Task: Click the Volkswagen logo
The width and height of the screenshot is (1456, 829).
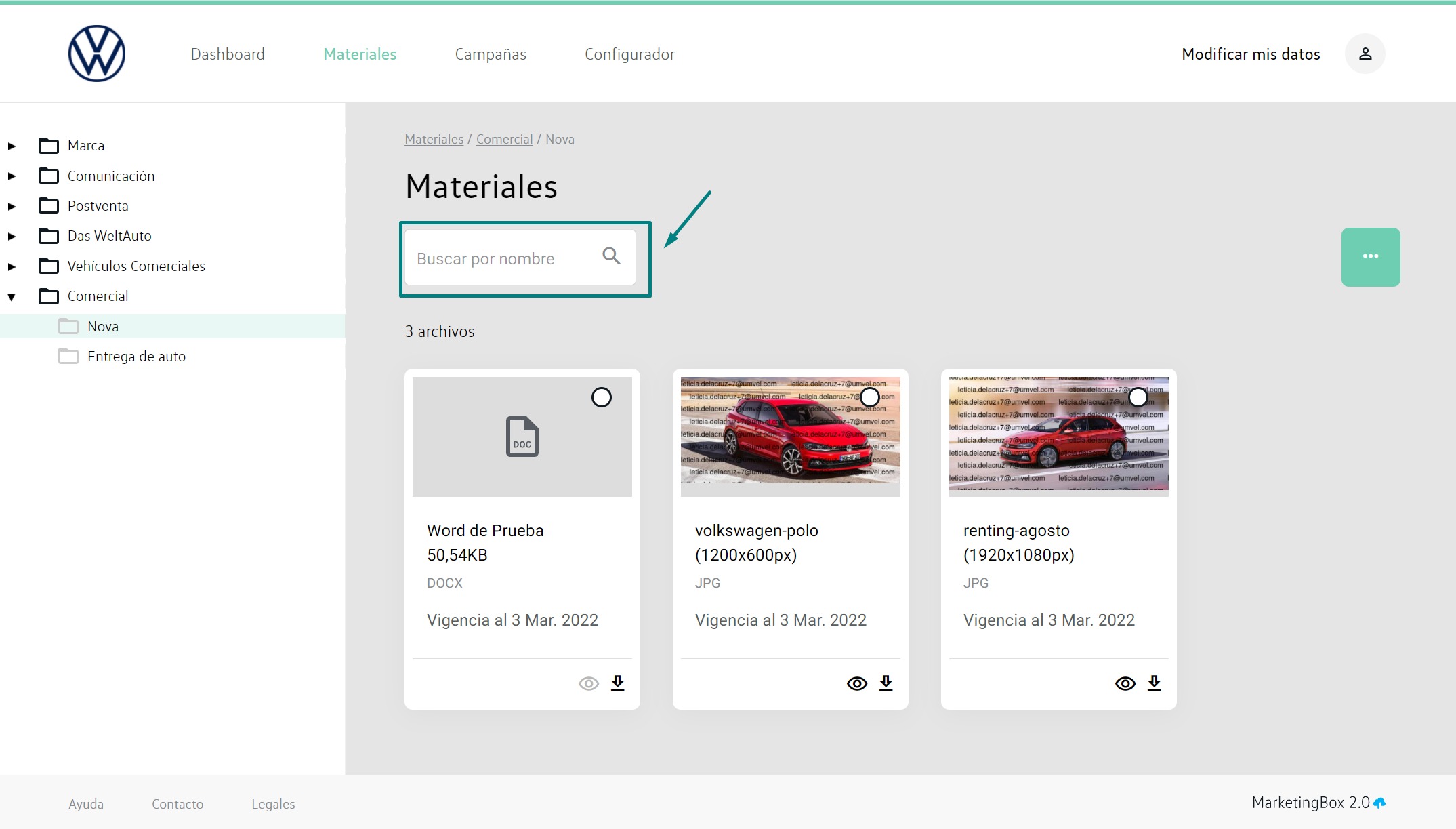Action: pos(97,54)
